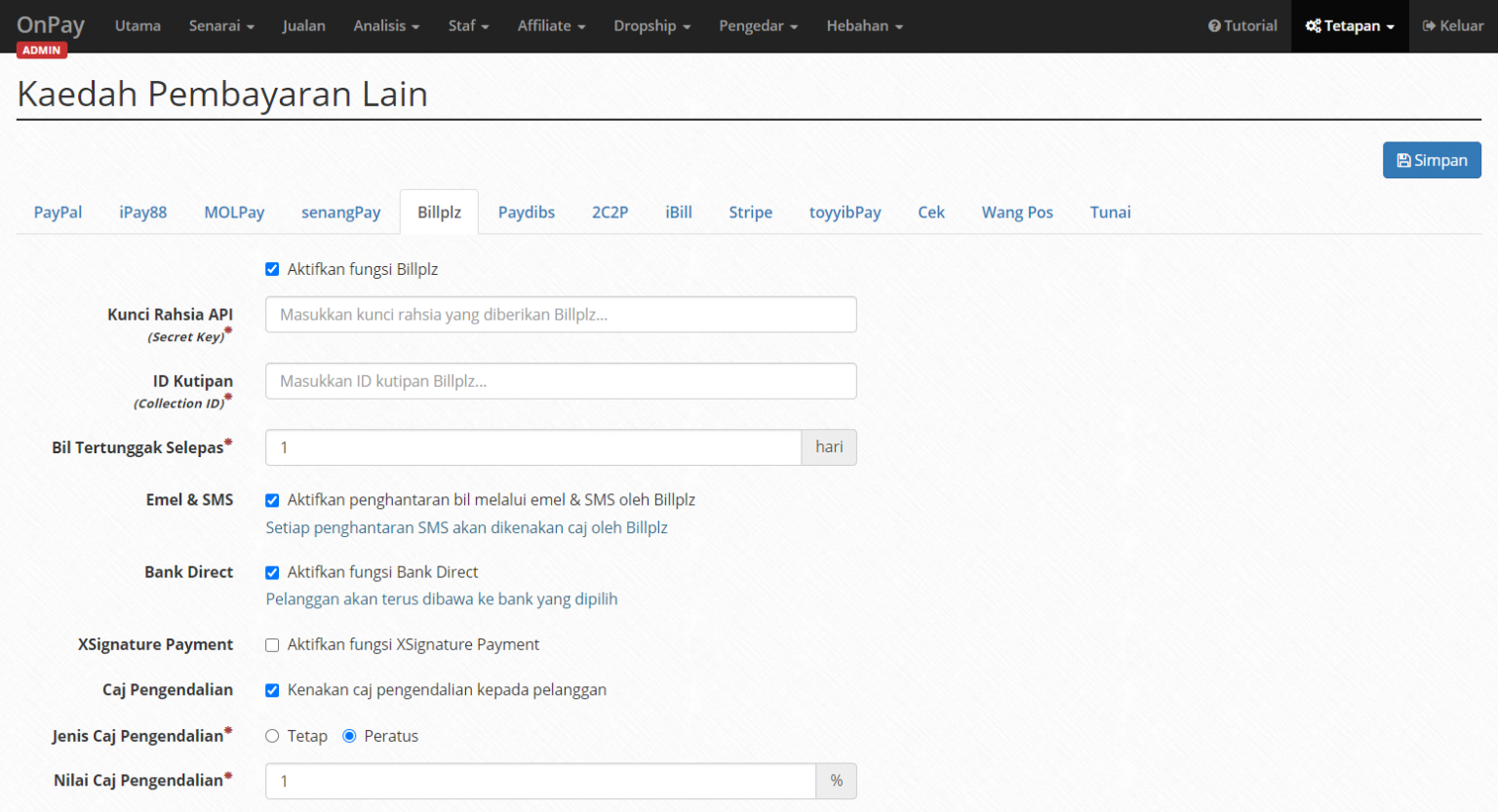Click the Kunci Rahsia API input field
This screenshot has width=1498, height=812.
tap(561, 314)
